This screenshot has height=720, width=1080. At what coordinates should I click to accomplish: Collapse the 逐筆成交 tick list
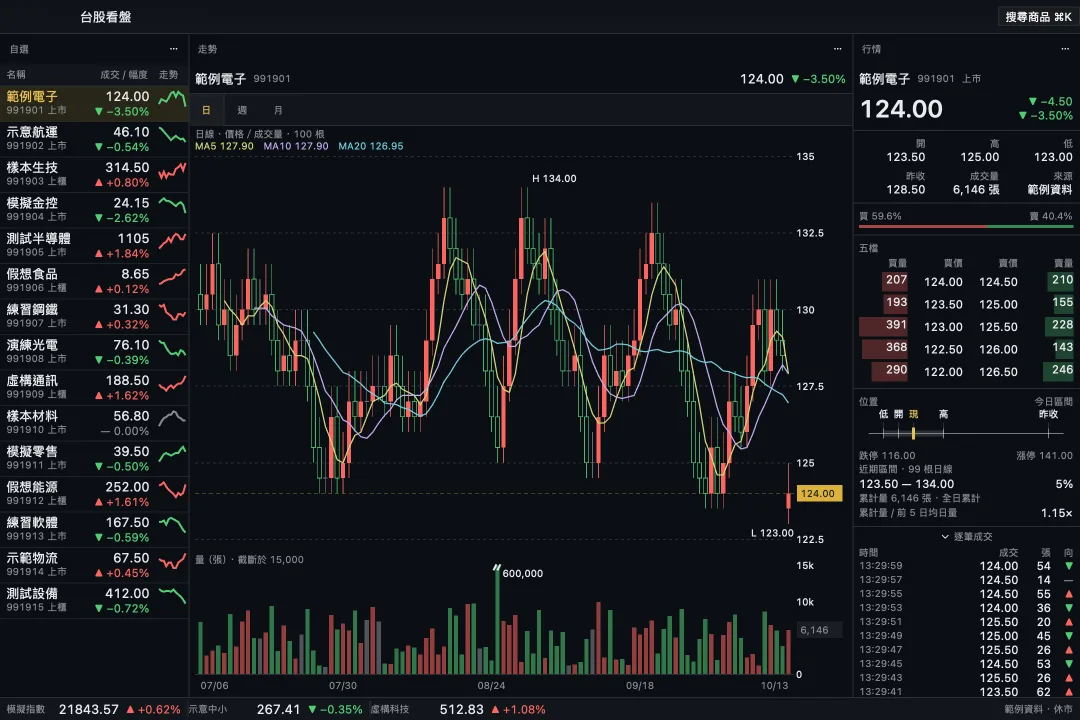(x=966, y=537)
